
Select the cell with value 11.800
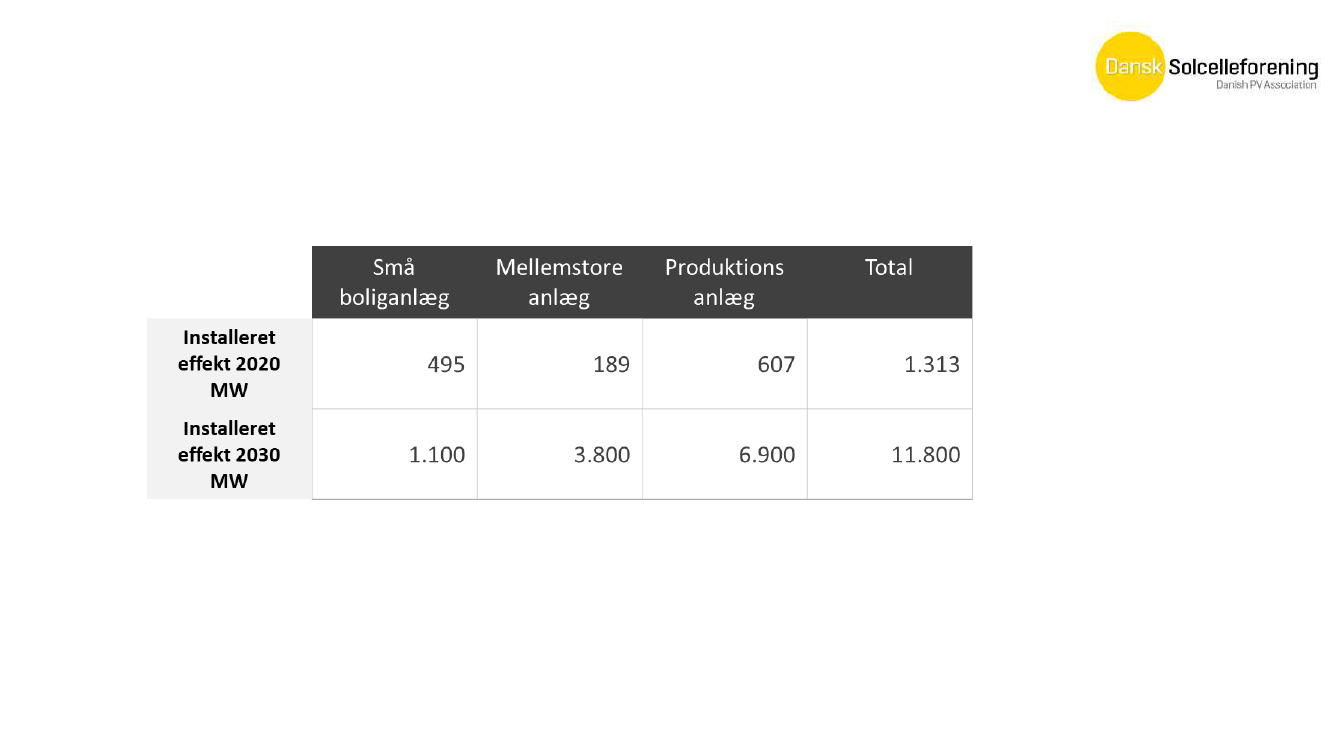click(x=890, y=454)
